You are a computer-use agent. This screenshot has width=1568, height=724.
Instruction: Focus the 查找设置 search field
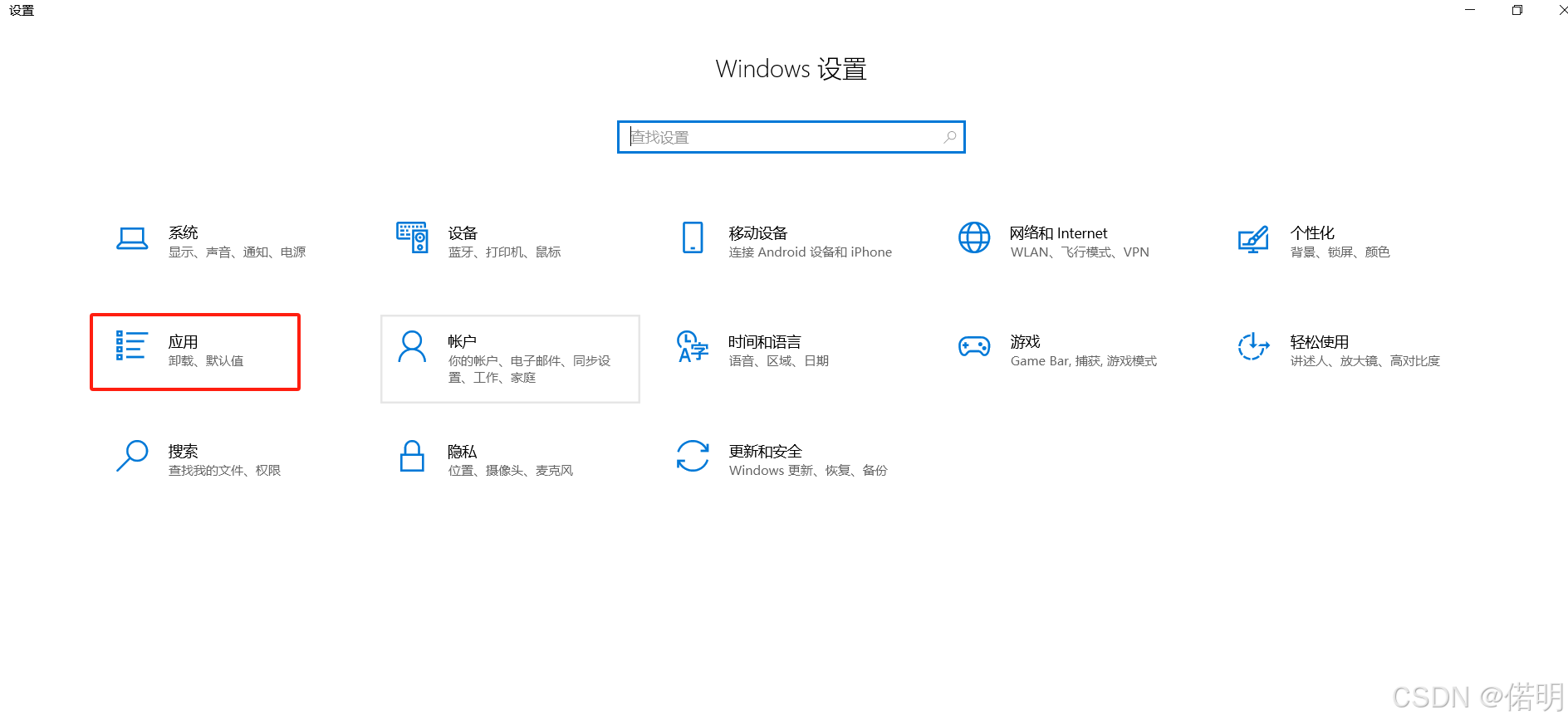coord(791,137)
